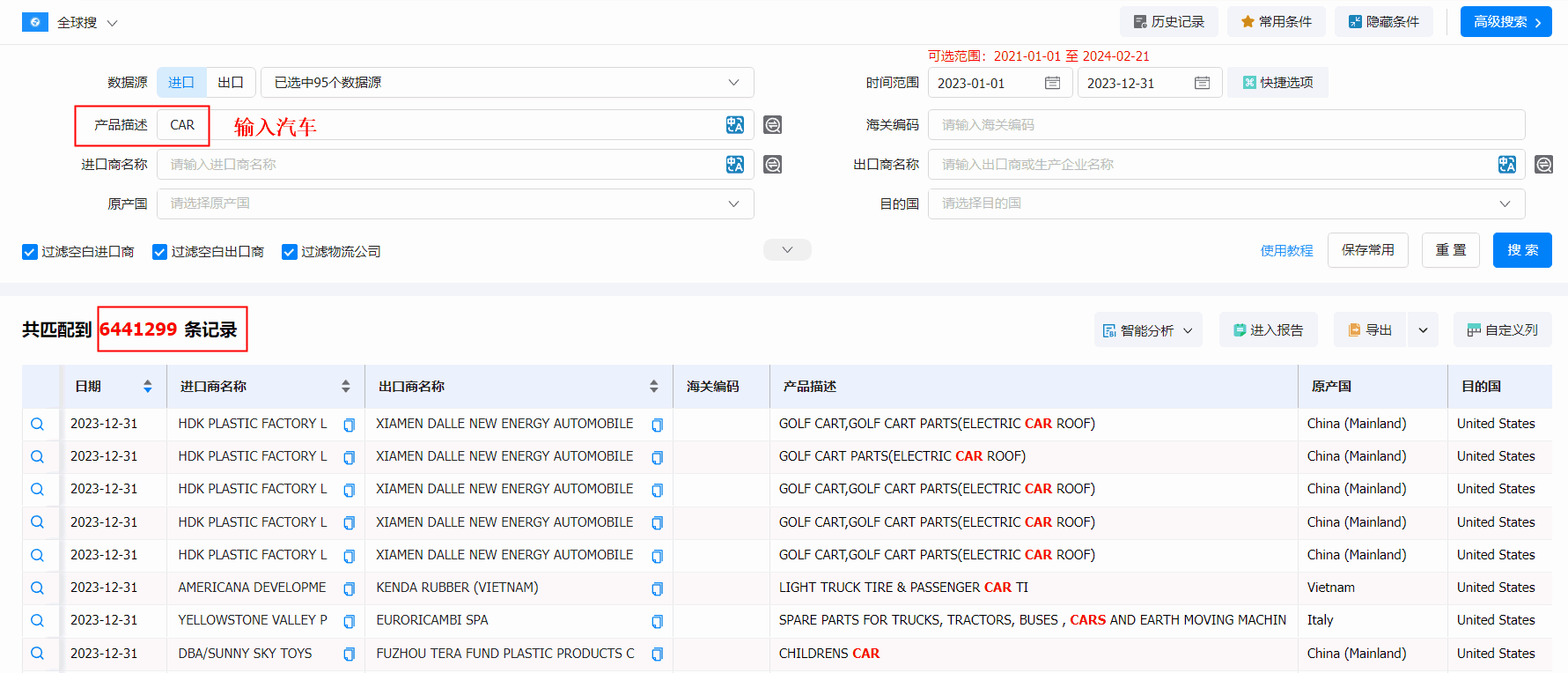
Task: Click the magnifier icon in the first result row
Action: [37, 424]
